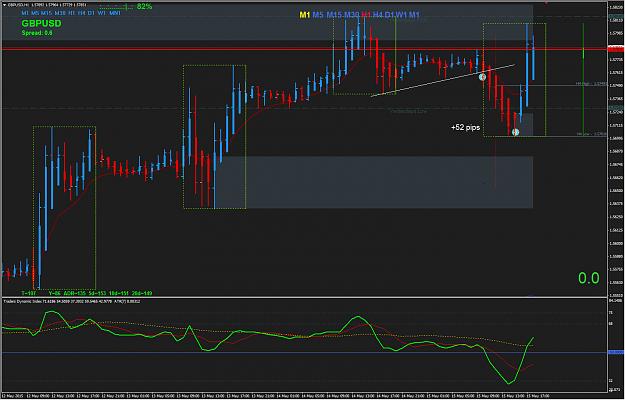Click the blue level line in the indicator window
625x400 pixels.
coord(305,353)
